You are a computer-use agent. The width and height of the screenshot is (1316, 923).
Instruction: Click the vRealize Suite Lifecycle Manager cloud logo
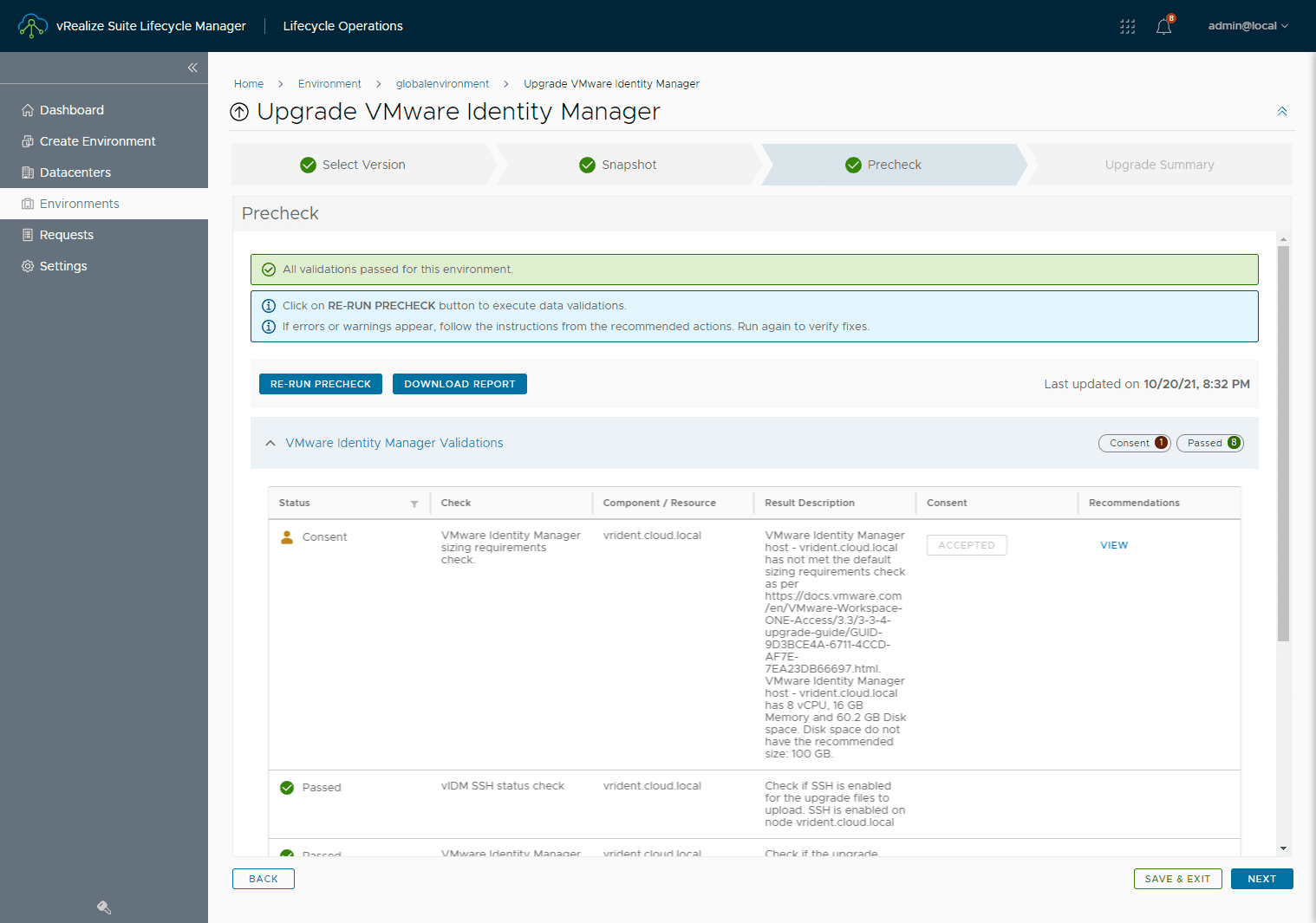pos(33,26)
